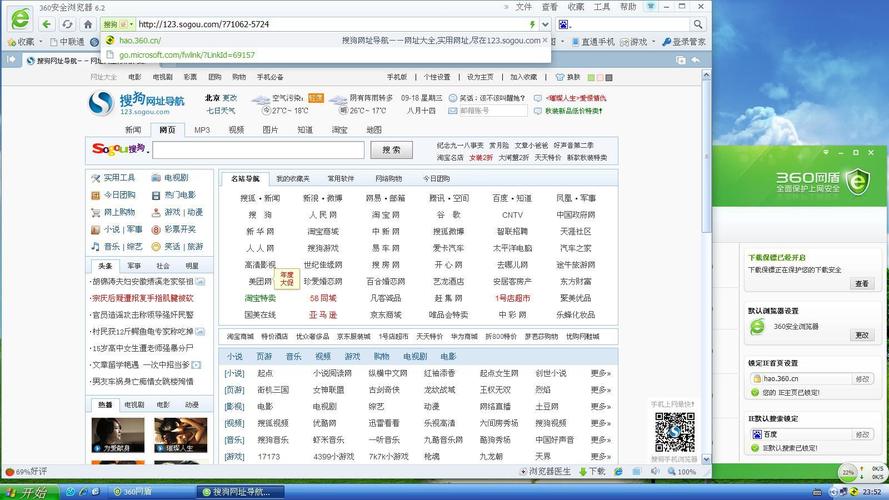Expand the address bar URL dropdown arrow

coord(545,24)
